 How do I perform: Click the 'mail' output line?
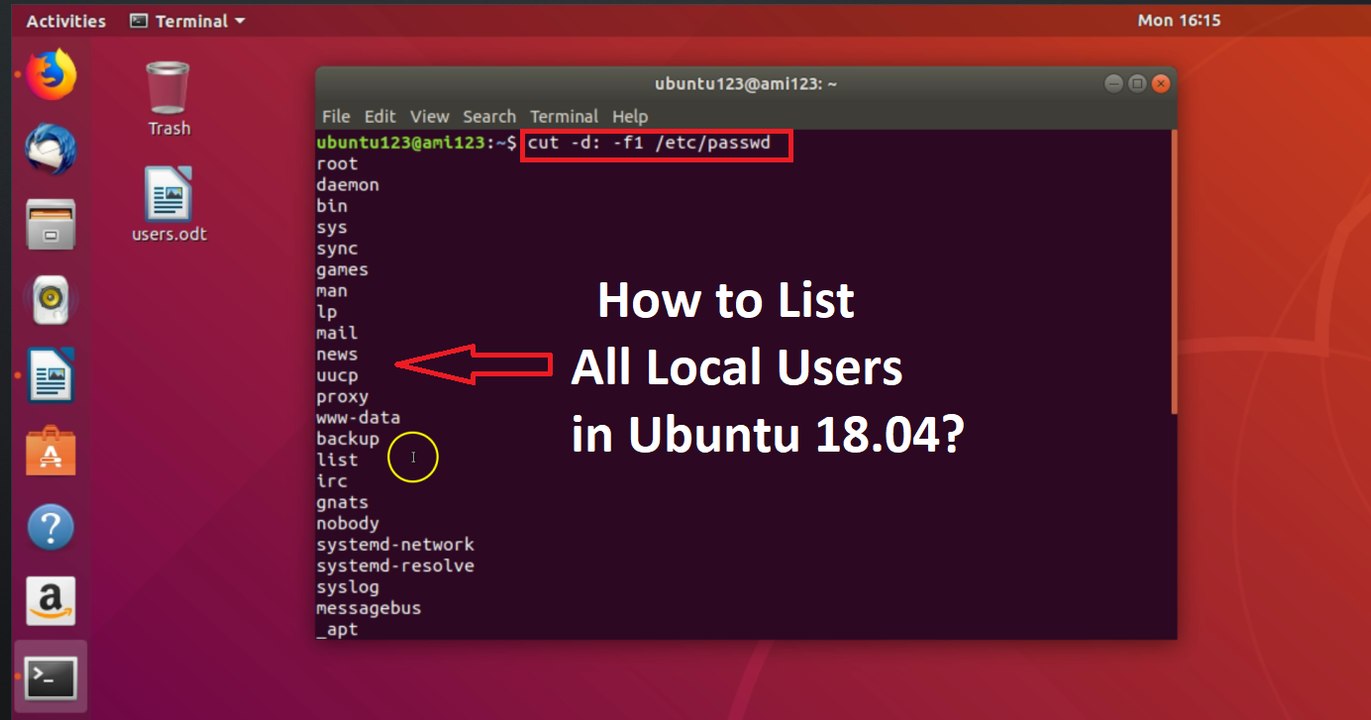[x=337, y=333]
